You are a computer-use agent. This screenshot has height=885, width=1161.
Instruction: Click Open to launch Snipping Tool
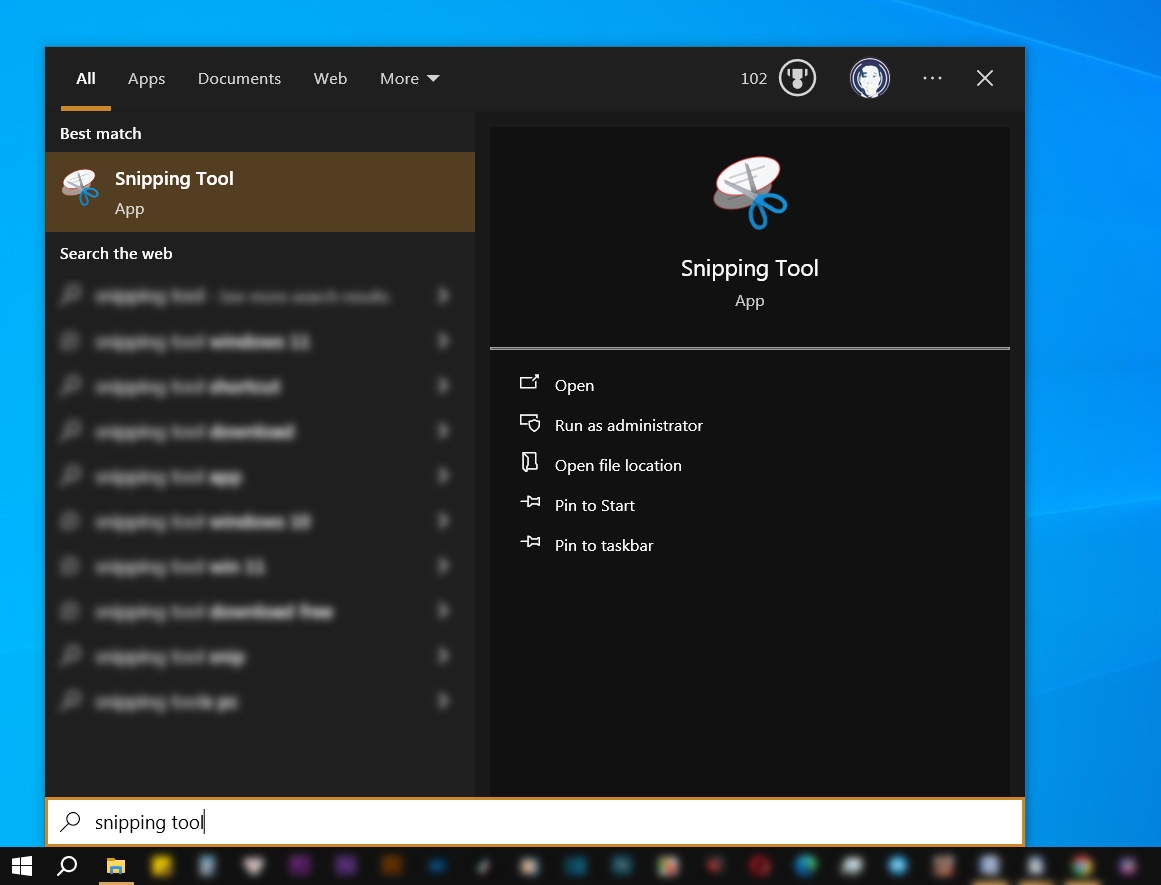pos(574,385)
